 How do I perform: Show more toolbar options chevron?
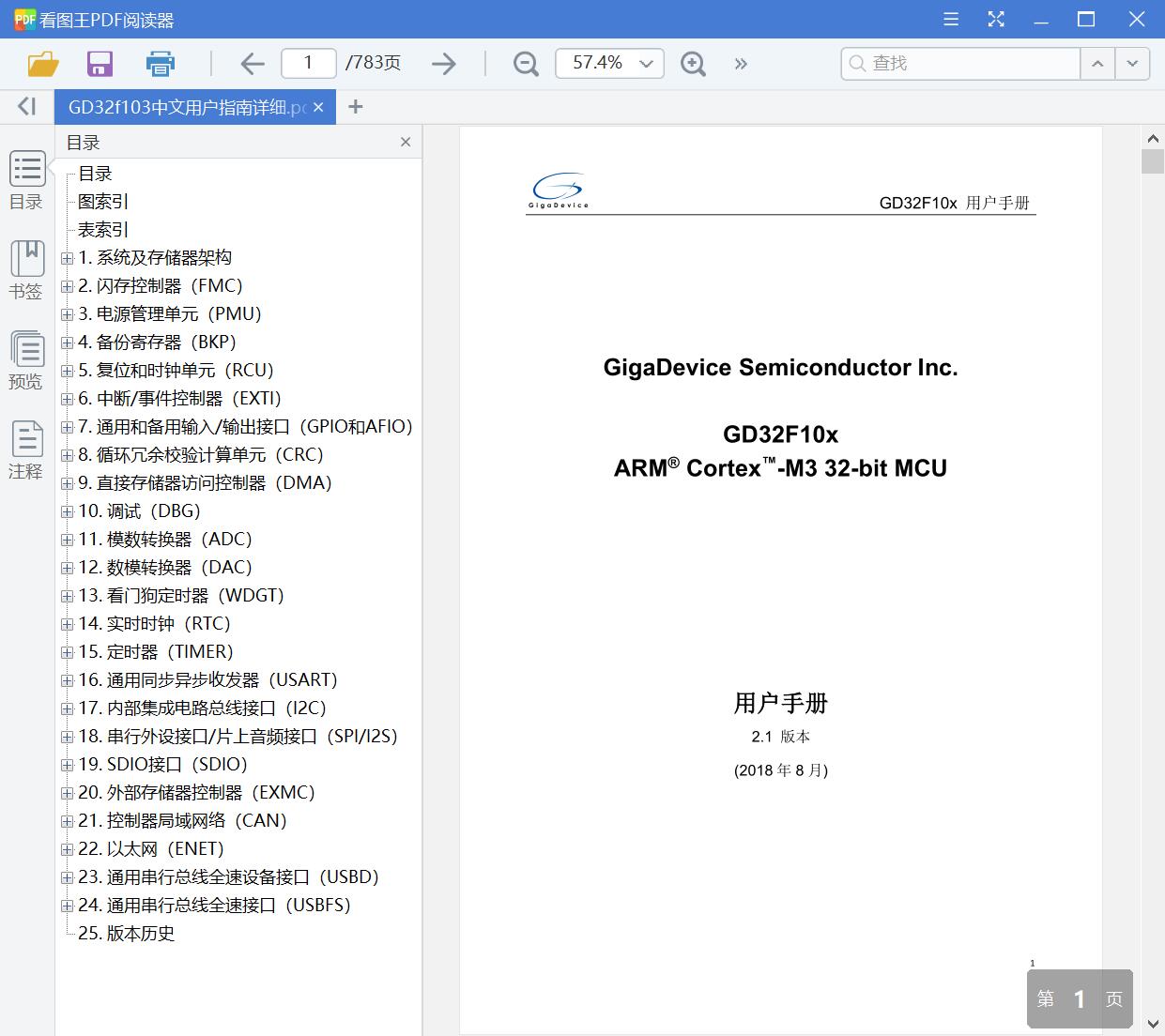pyautogui.click(x=741, y=64)
